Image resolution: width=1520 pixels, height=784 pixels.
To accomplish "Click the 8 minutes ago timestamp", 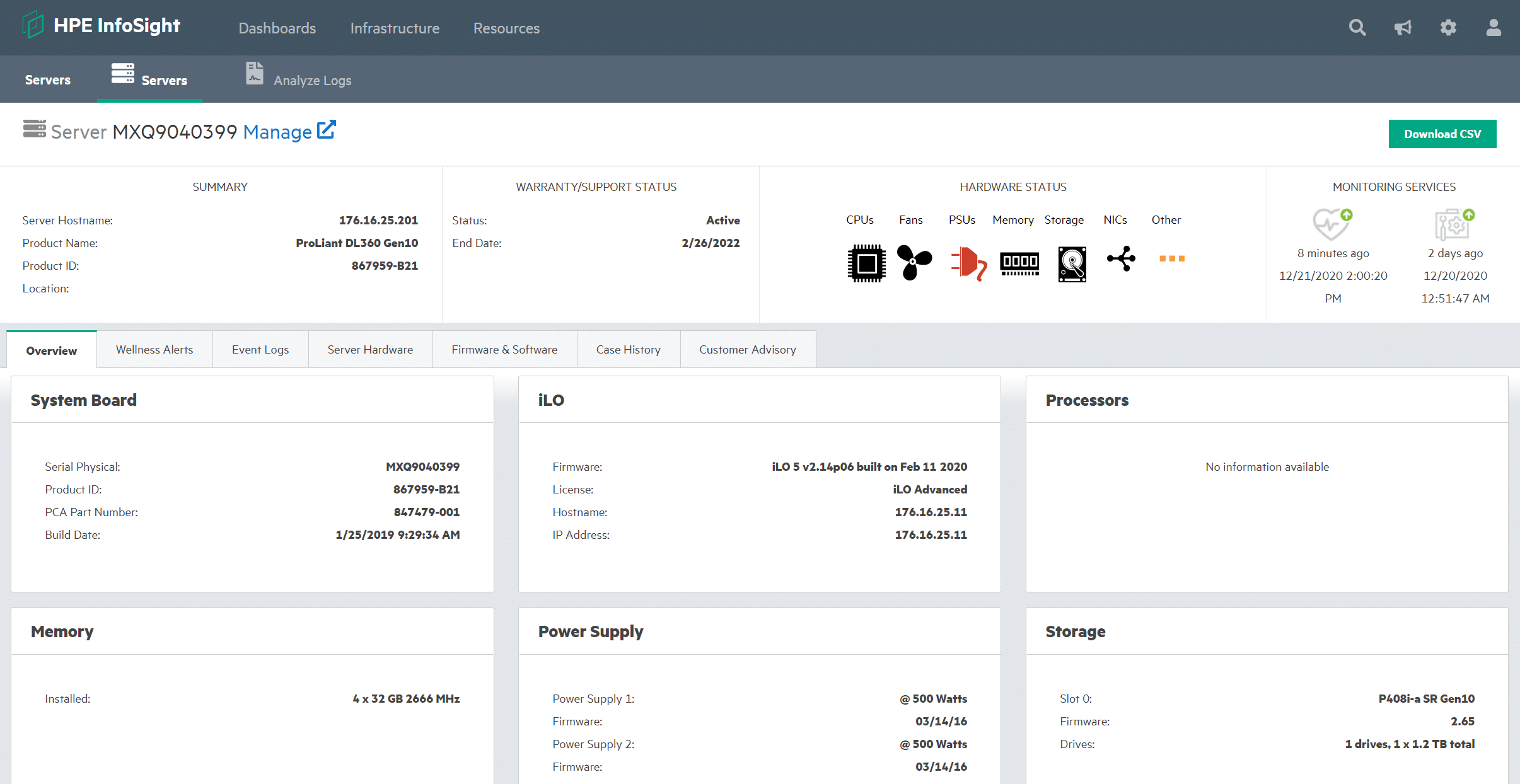I will click(1333, 253).
